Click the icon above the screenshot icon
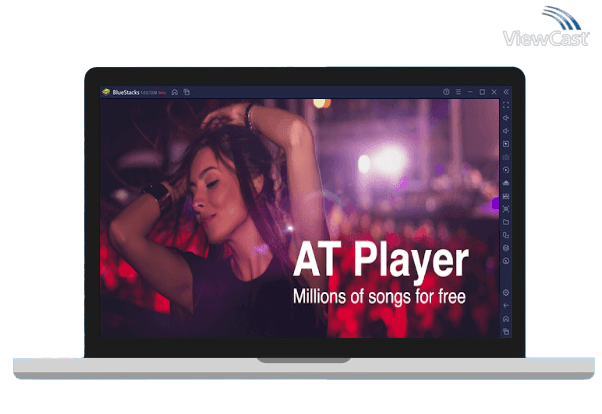The image size is (602, 414). pos(506,196)
